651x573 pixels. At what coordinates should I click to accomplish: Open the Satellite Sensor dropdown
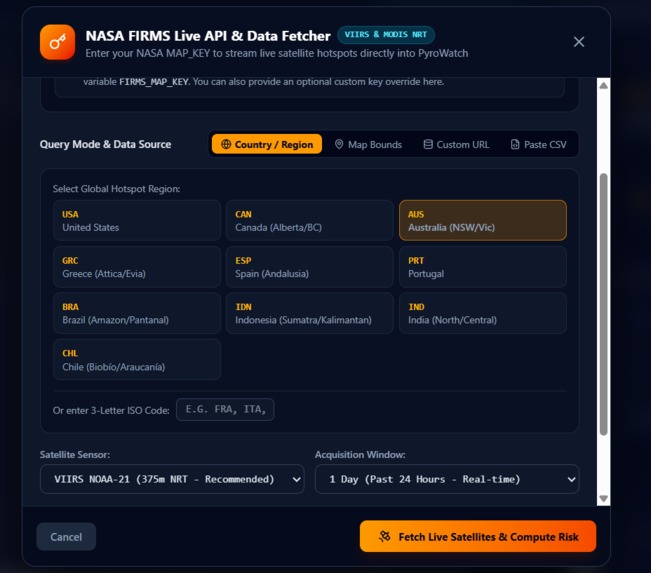172,479
